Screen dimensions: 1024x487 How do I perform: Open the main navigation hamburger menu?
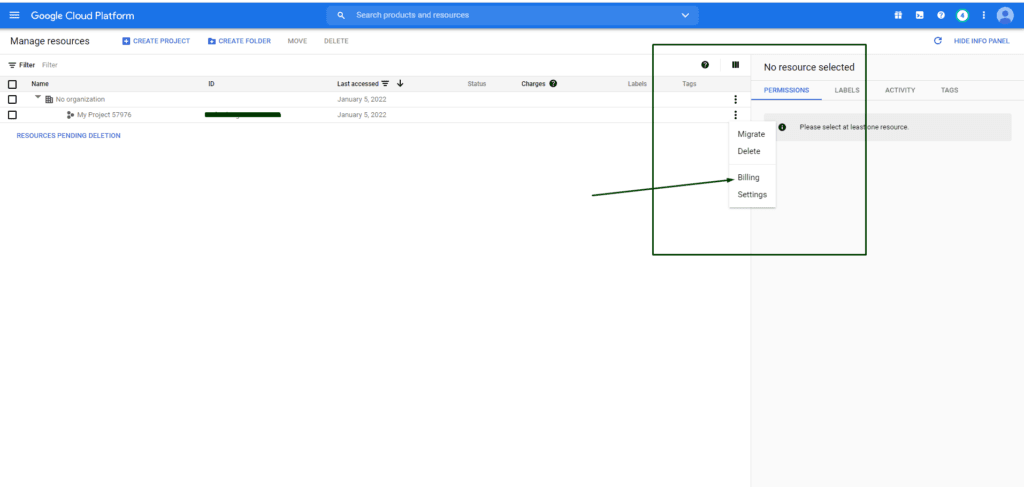(14, 15)
